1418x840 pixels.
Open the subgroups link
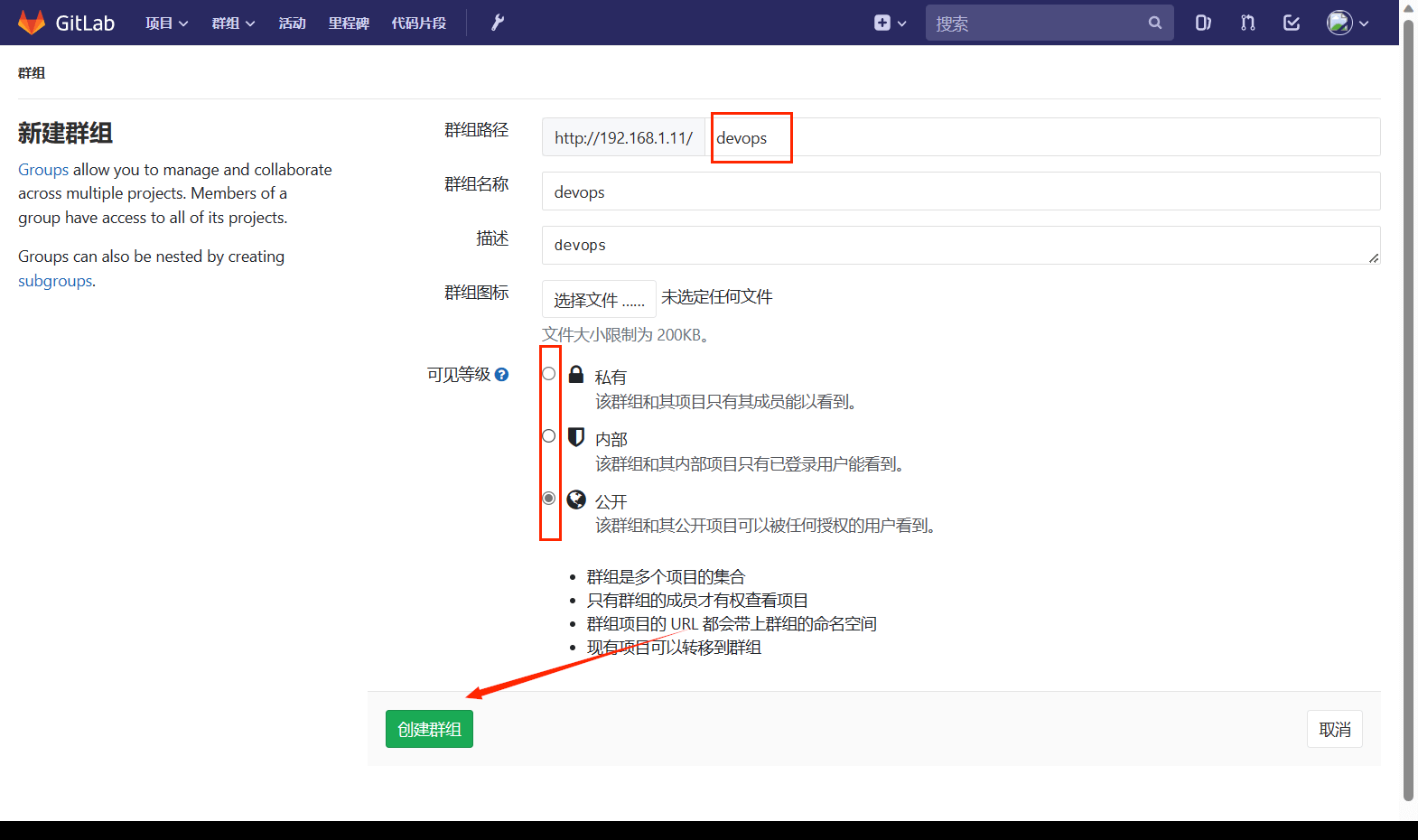coord(55,281)
